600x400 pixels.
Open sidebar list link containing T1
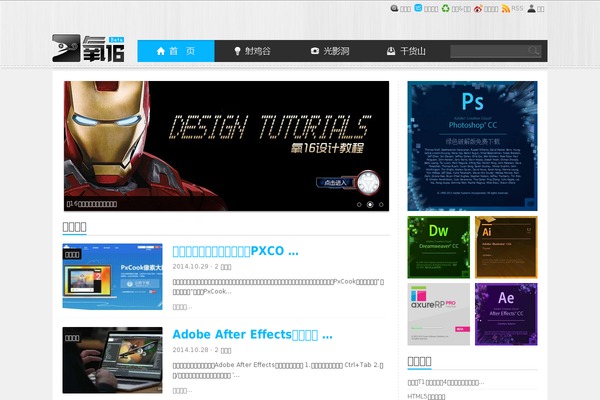point(446,382)
